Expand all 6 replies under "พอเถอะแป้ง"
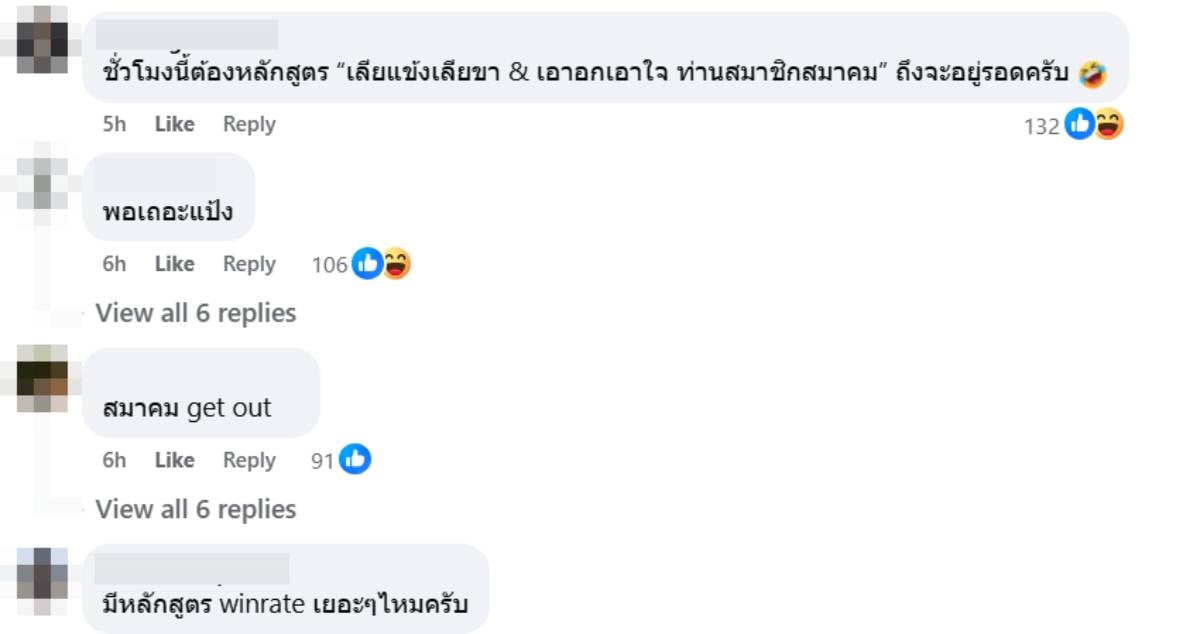This screenshot has width=1200, height=634. click(196, 313)
